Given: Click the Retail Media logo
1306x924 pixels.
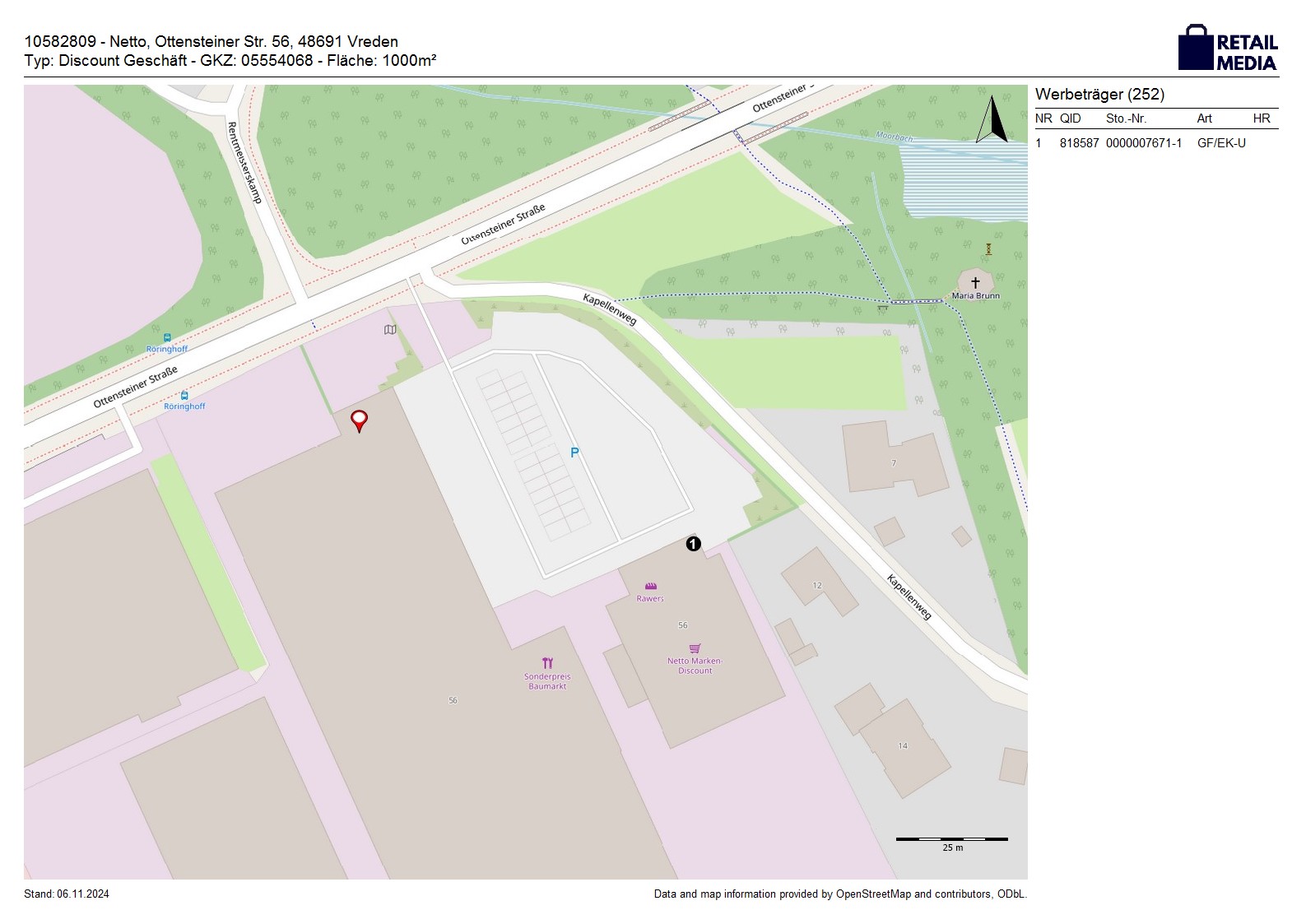Looking at the screenshot, I should point(1228,49).
